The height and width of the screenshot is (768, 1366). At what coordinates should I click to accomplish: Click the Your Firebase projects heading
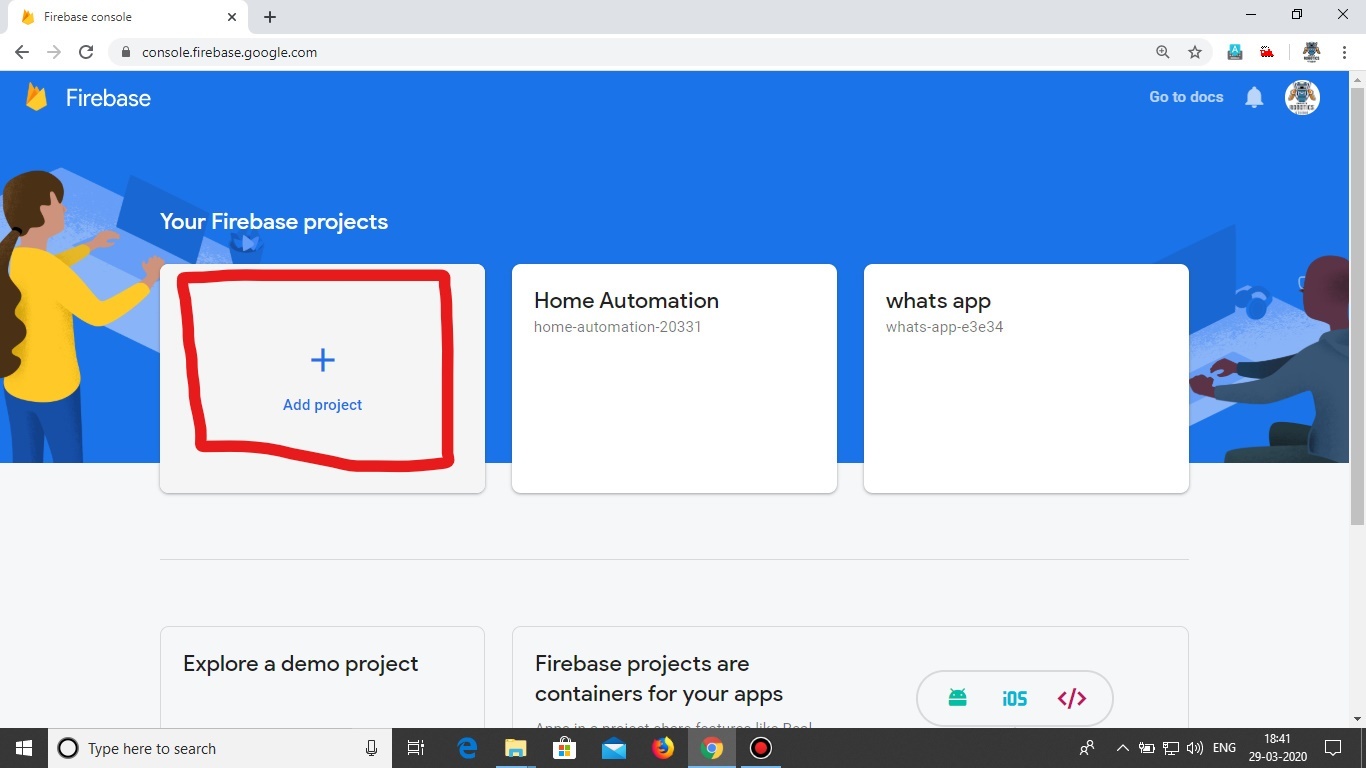[x=274, y=222]
